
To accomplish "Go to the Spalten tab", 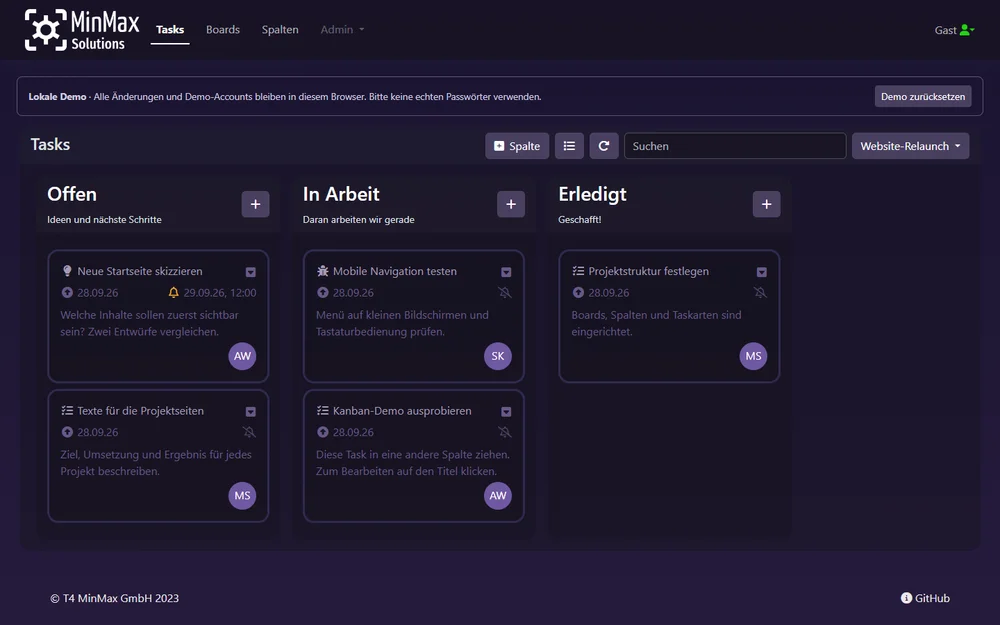I will [x=280, y=29].
